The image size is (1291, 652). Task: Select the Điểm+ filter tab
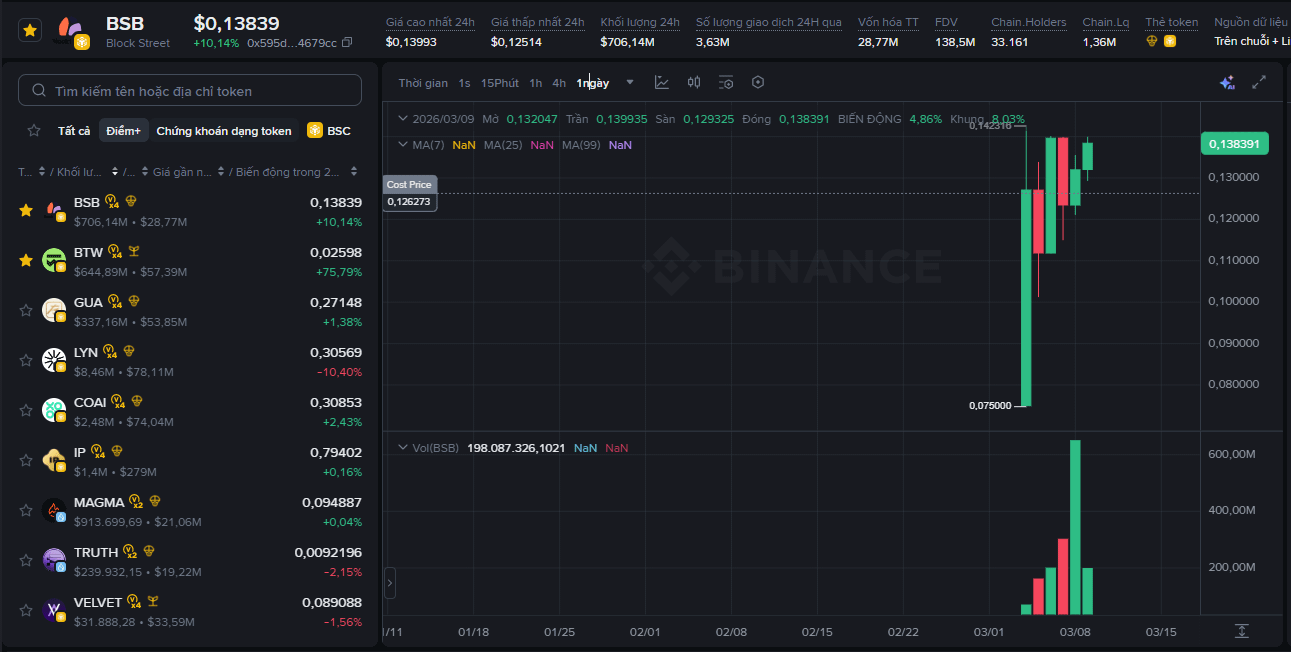pos(124,131)
